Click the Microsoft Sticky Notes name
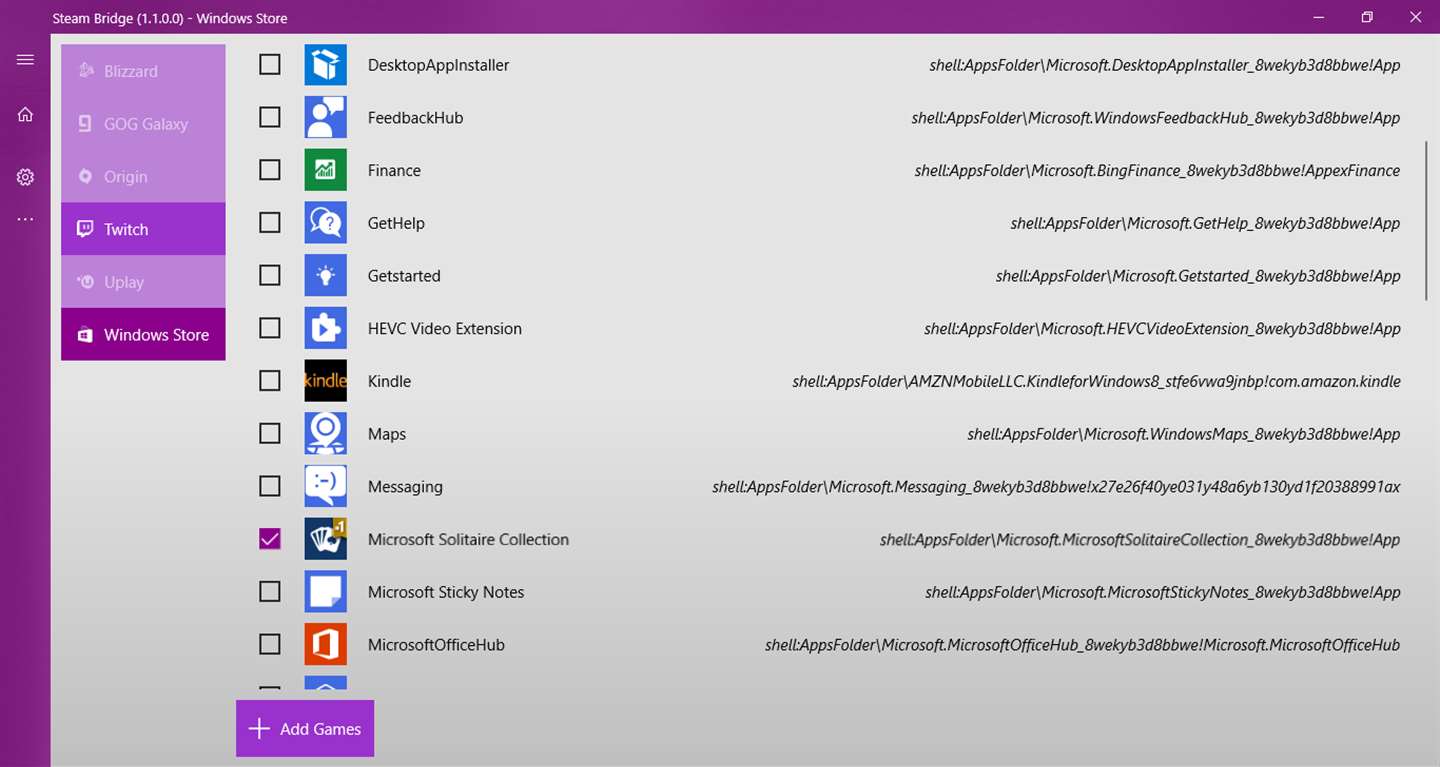 [x=446, y=592]
